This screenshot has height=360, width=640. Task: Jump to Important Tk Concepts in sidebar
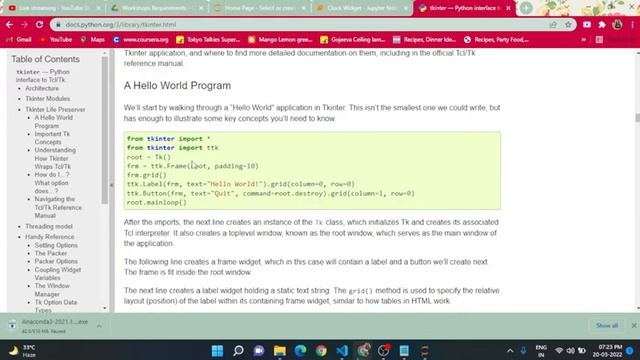point(52,138)
